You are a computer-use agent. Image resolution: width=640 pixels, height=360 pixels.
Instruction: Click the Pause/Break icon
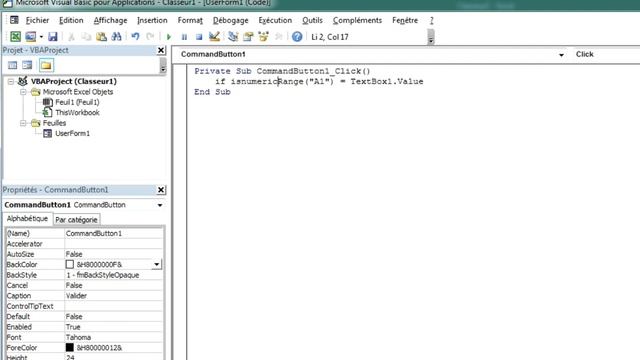tap(184, 37)
